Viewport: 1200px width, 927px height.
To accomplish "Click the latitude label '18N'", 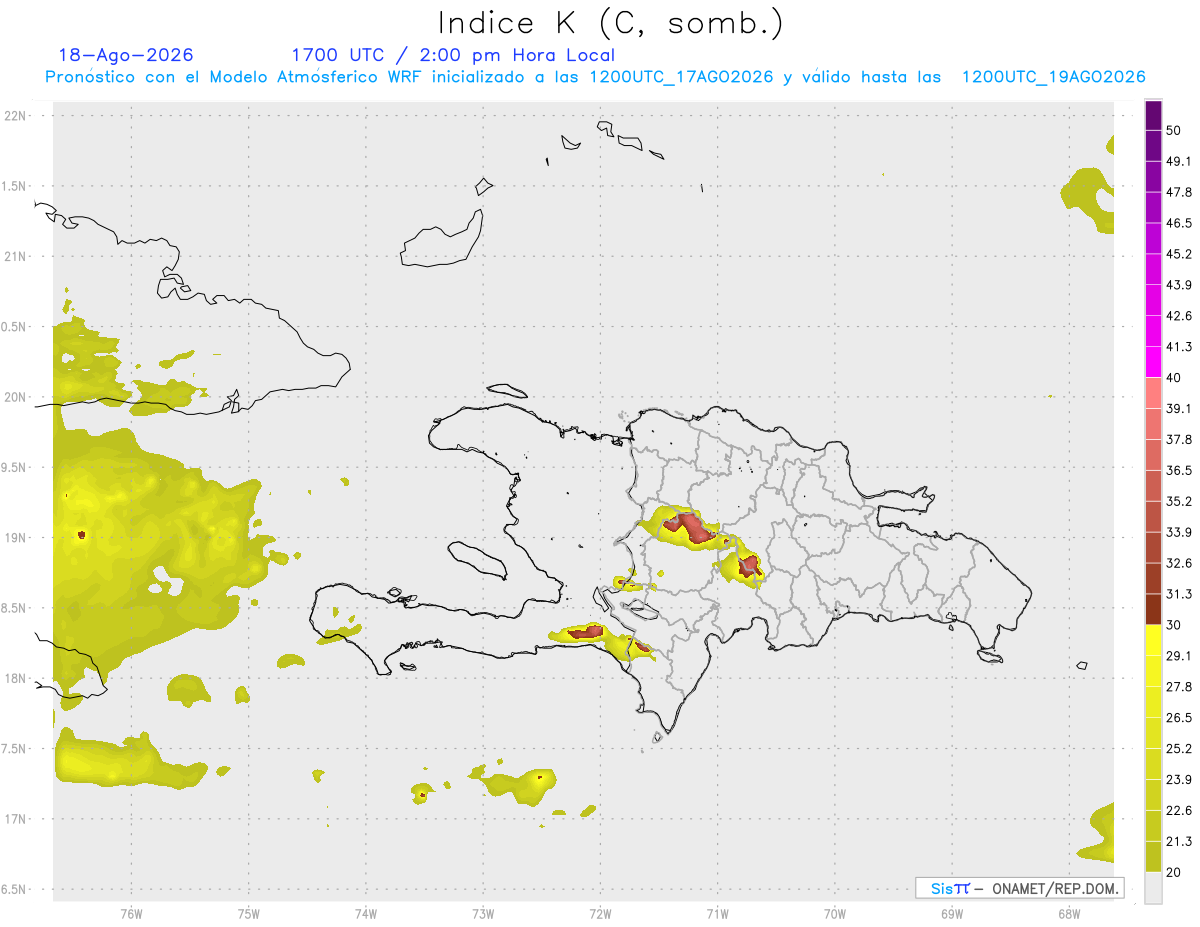I will point(17,678).
